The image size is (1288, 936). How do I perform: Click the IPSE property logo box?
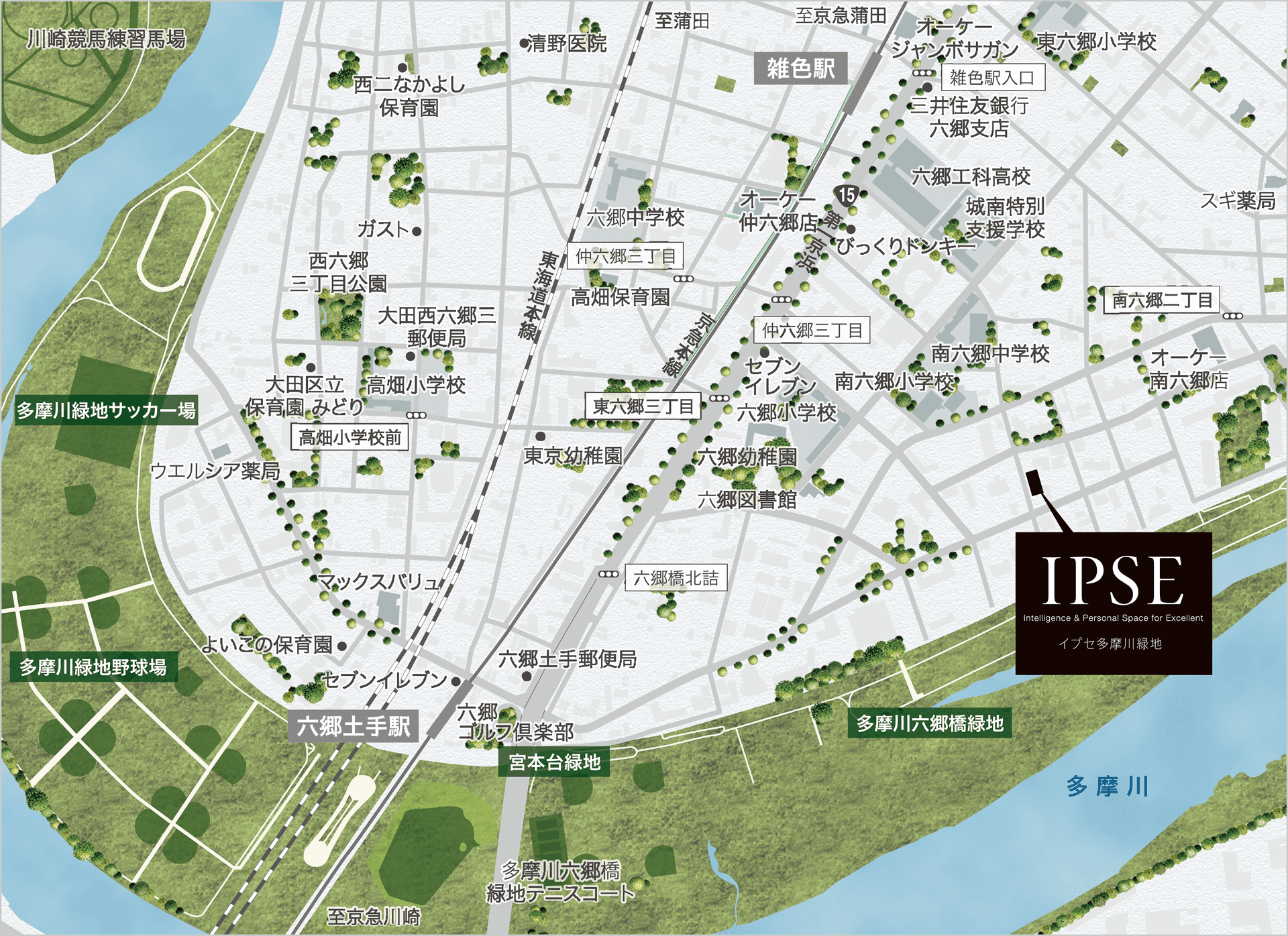click(x=1114, y=603)
